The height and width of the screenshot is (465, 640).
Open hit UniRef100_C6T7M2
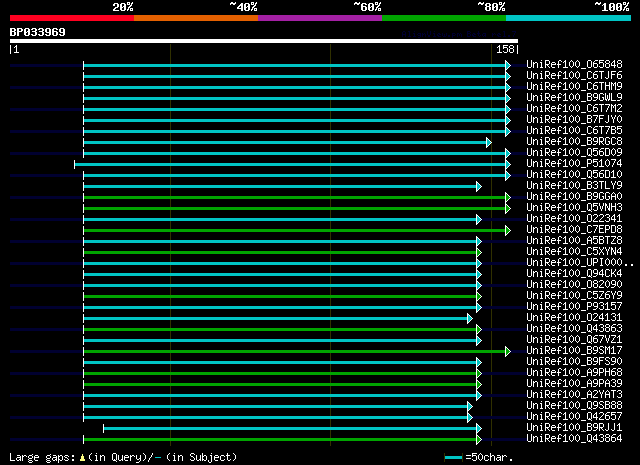click(x=574, y=109)
